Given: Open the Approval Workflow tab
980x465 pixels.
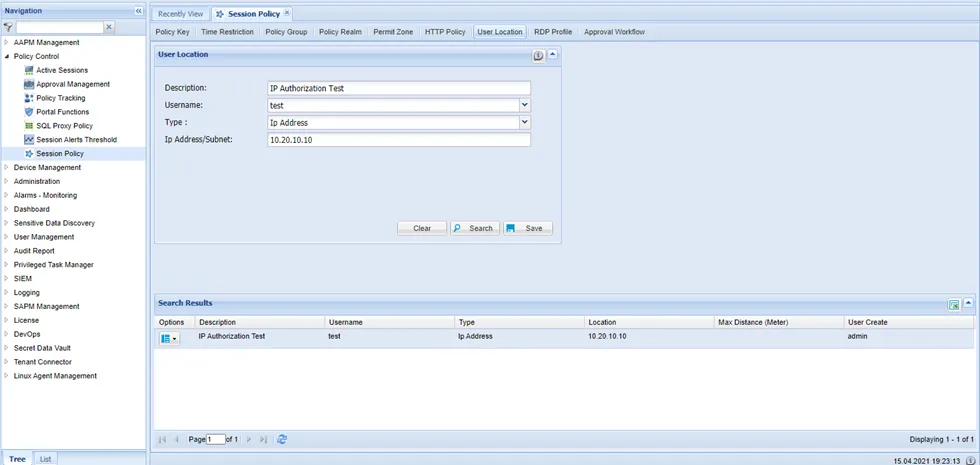Looking at the screenshot, I should 614,32.
